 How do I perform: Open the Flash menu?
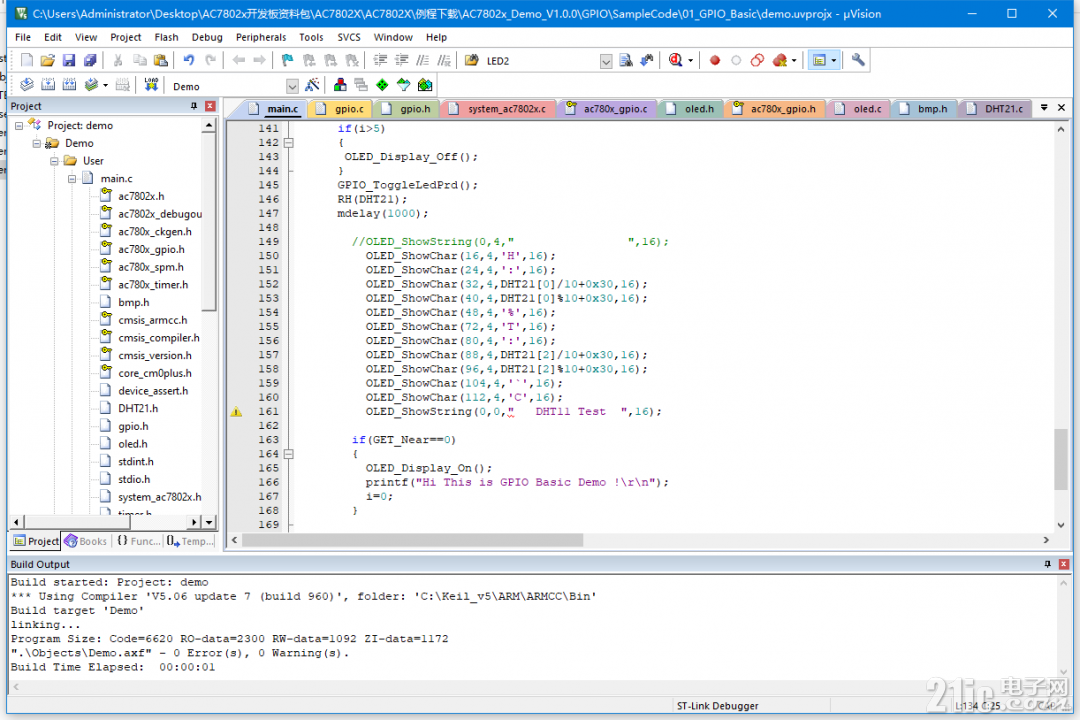pyautogui.click(x=166, y=37)
